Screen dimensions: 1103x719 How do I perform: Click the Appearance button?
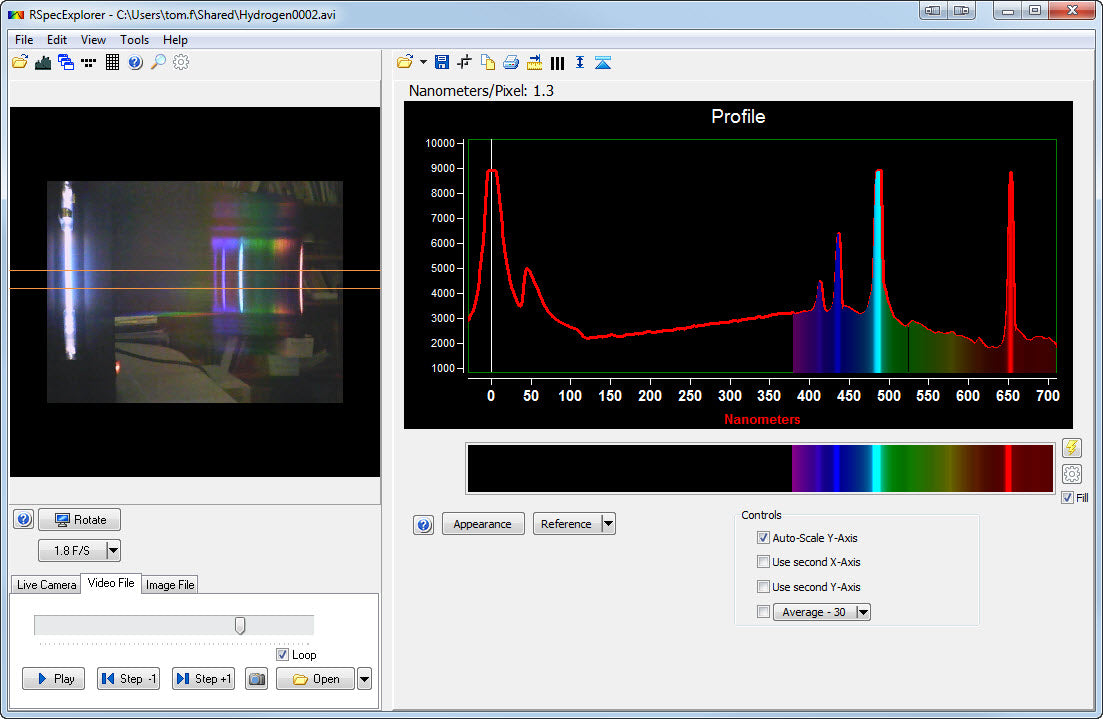[483, 523]
